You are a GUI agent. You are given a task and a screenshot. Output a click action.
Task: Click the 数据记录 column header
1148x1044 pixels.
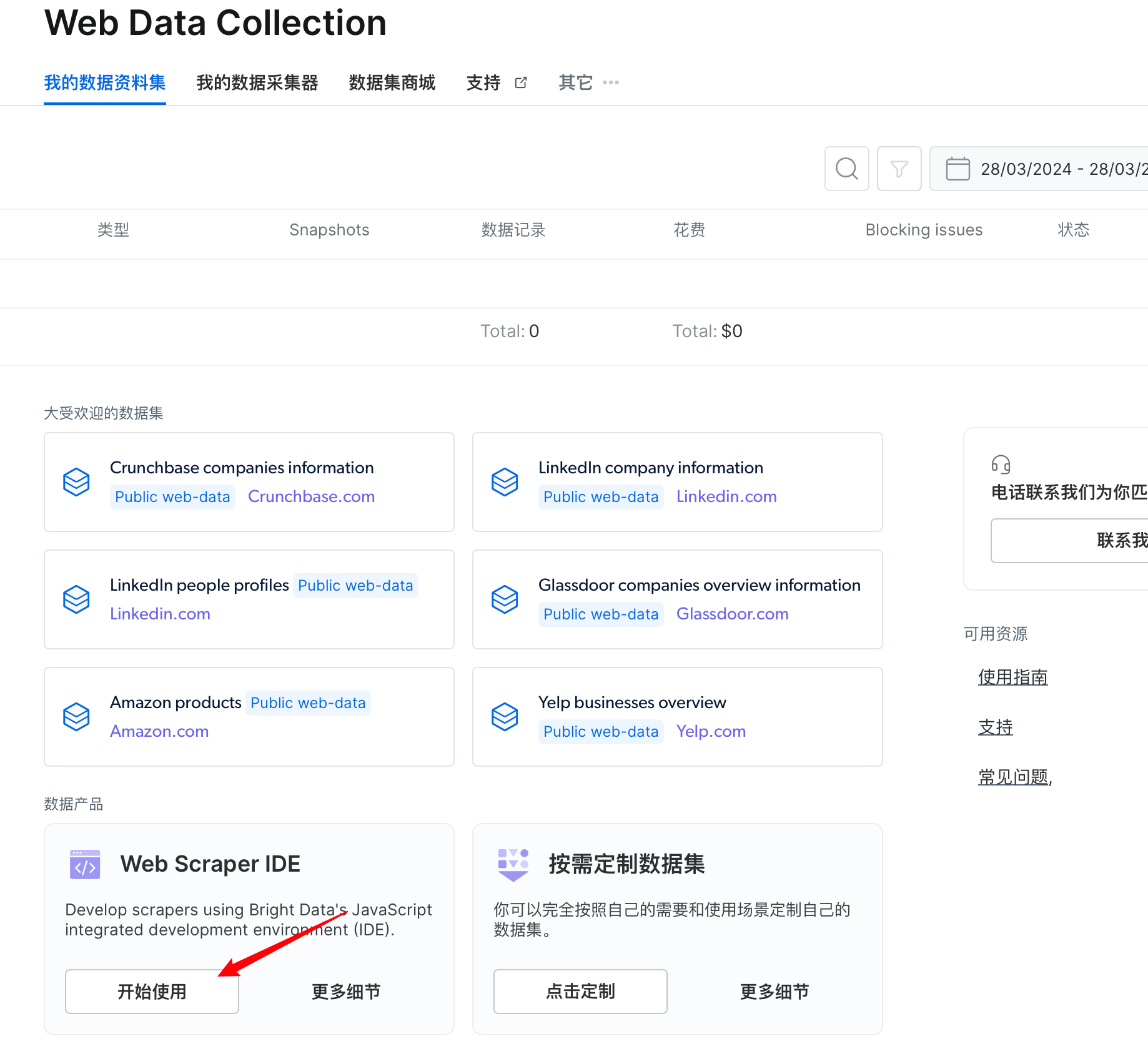pyautogui.click(x=513, y=230)
